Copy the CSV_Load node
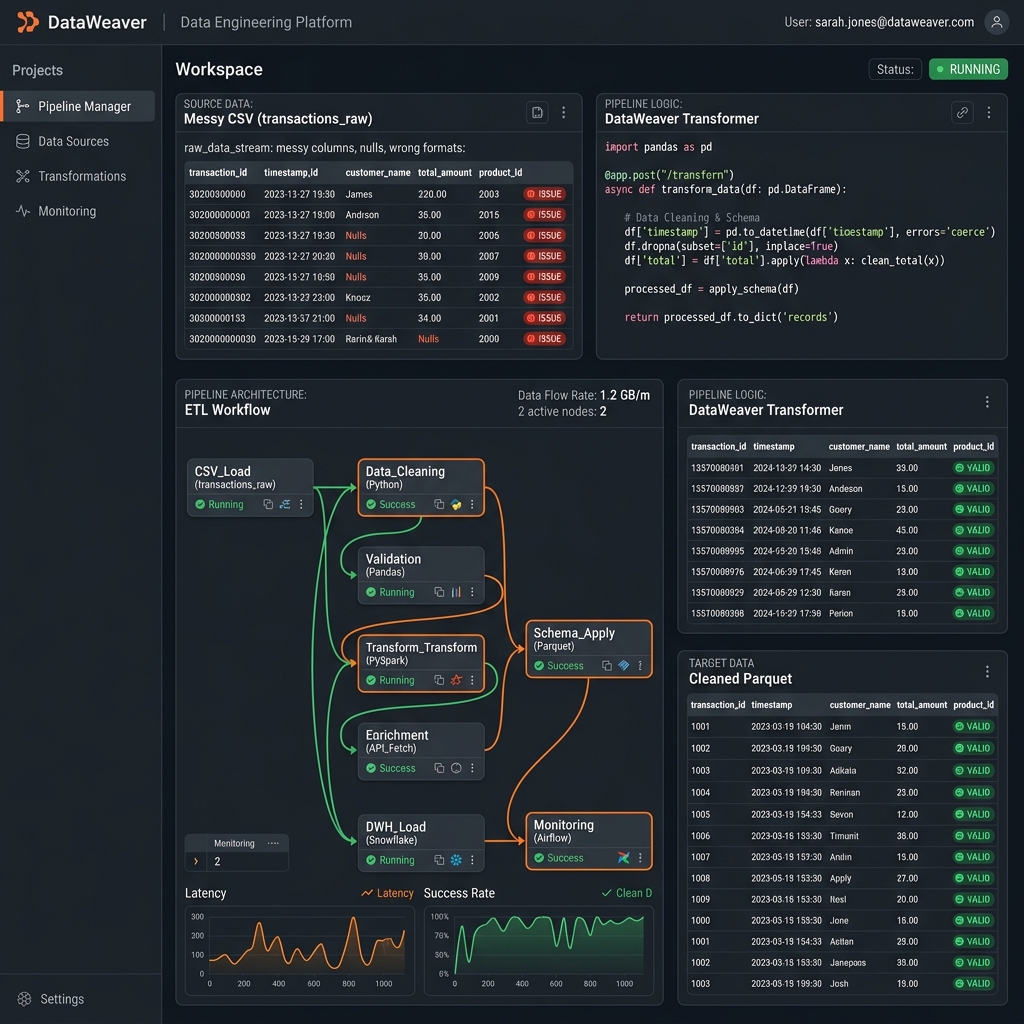This screenshot has height=1024, width=1024. click(268, 504)
